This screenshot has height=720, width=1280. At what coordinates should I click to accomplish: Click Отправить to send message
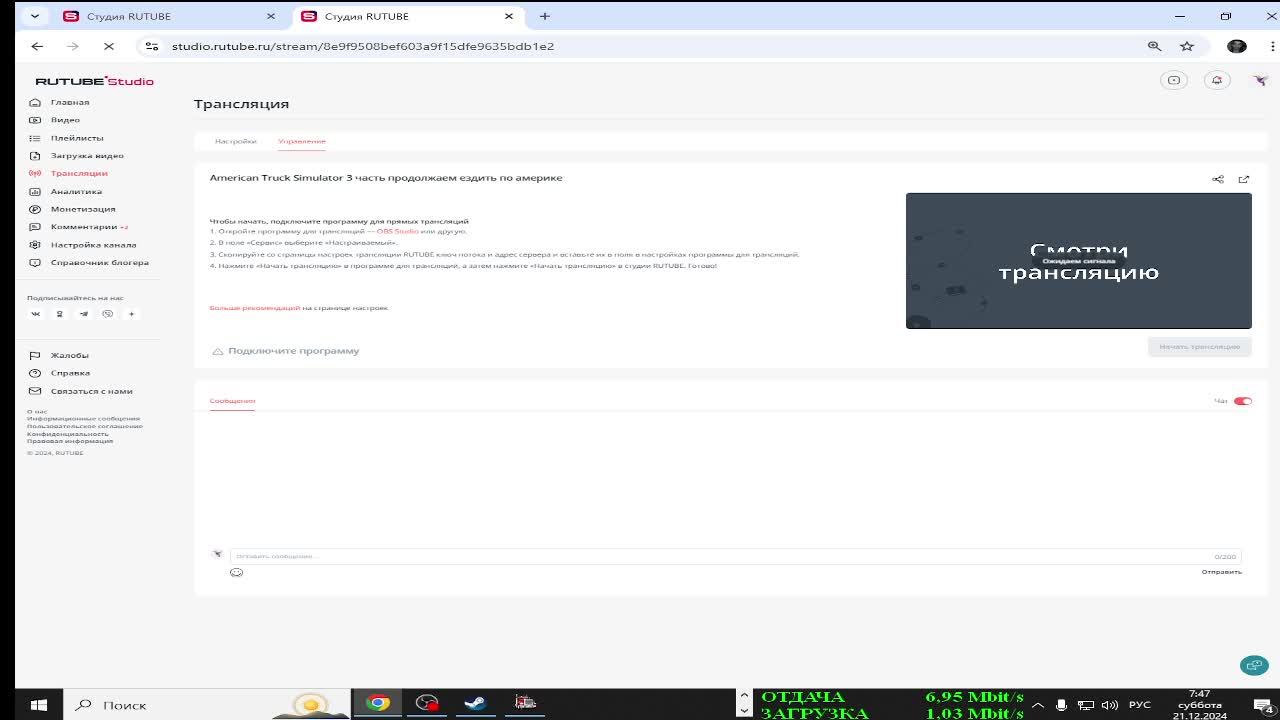pyautogui.click(x=1222, y=572)
